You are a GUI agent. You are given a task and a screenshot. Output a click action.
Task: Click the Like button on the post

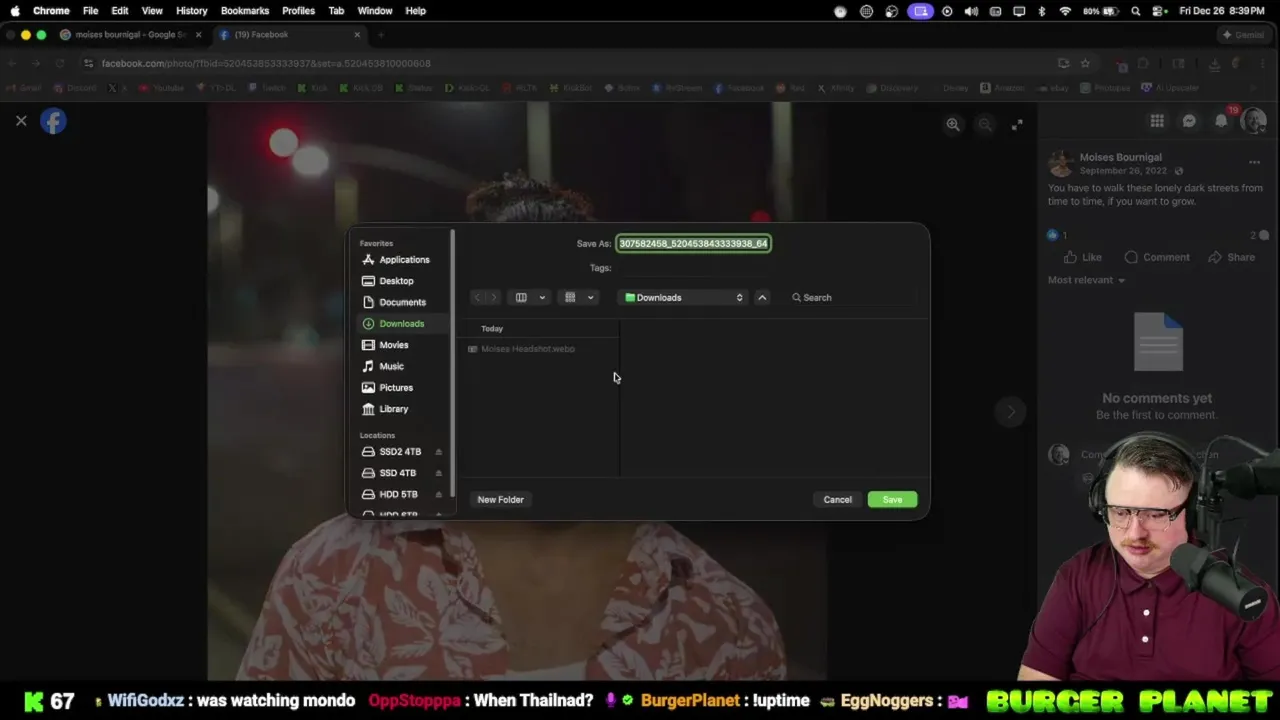click(x=1083, y=257)
